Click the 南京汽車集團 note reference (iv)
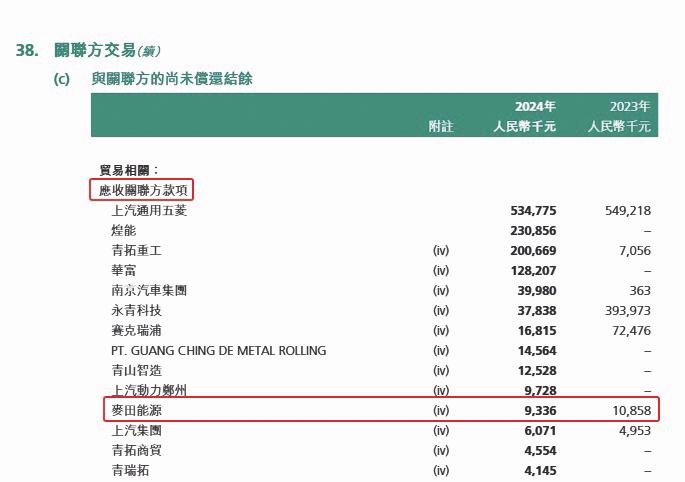The height and width of the screenshot is (482, 685). coord(440,291)
